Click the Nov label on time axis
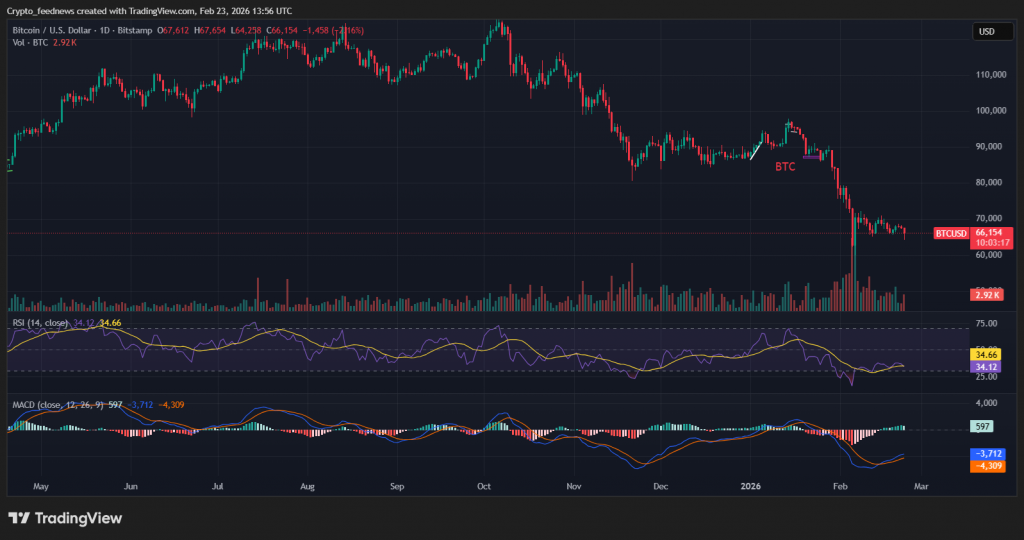This screenshot has width=1024, height=540. (x=573, y=486)
